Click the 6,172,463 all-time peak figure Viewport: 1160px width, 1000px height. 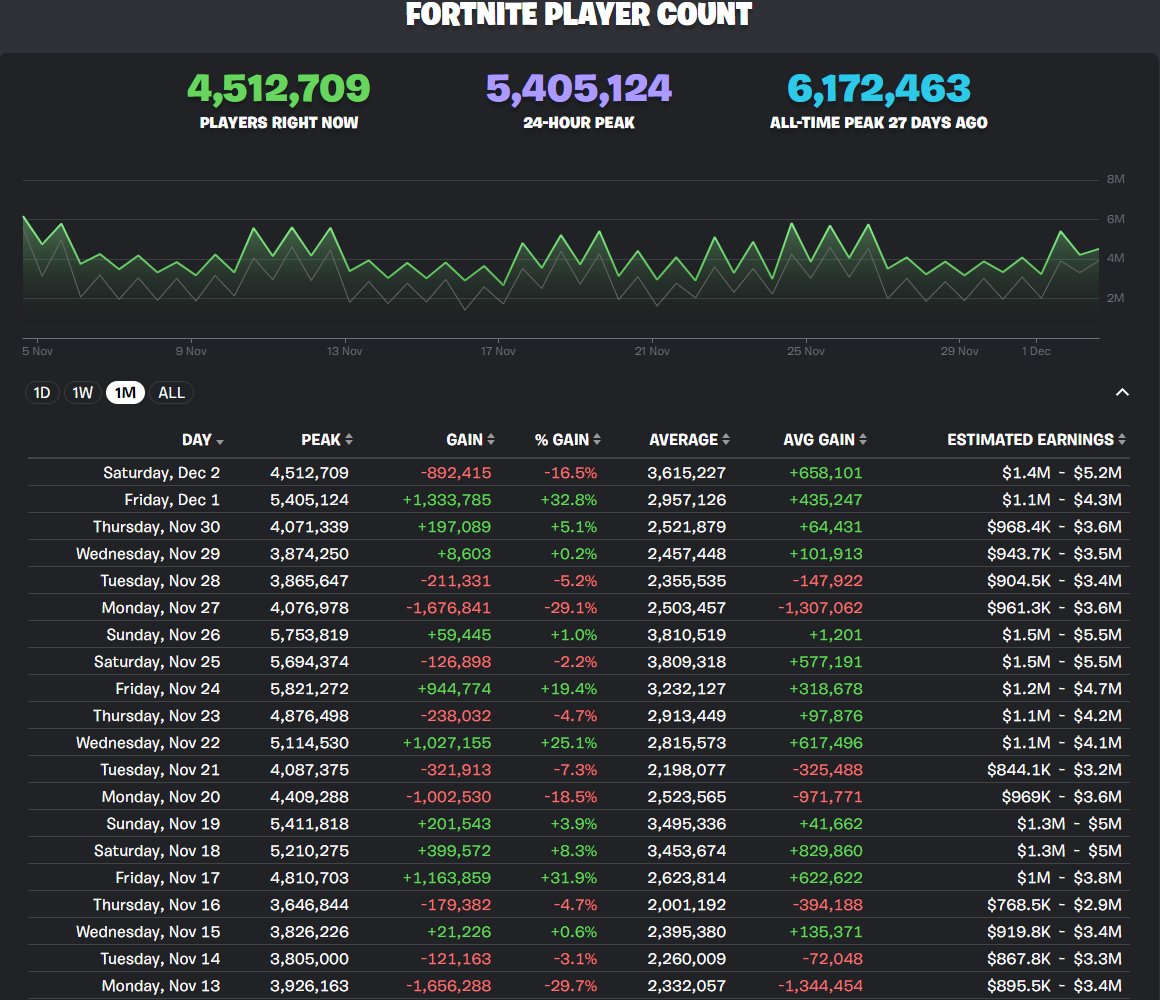tap(879, 88)
